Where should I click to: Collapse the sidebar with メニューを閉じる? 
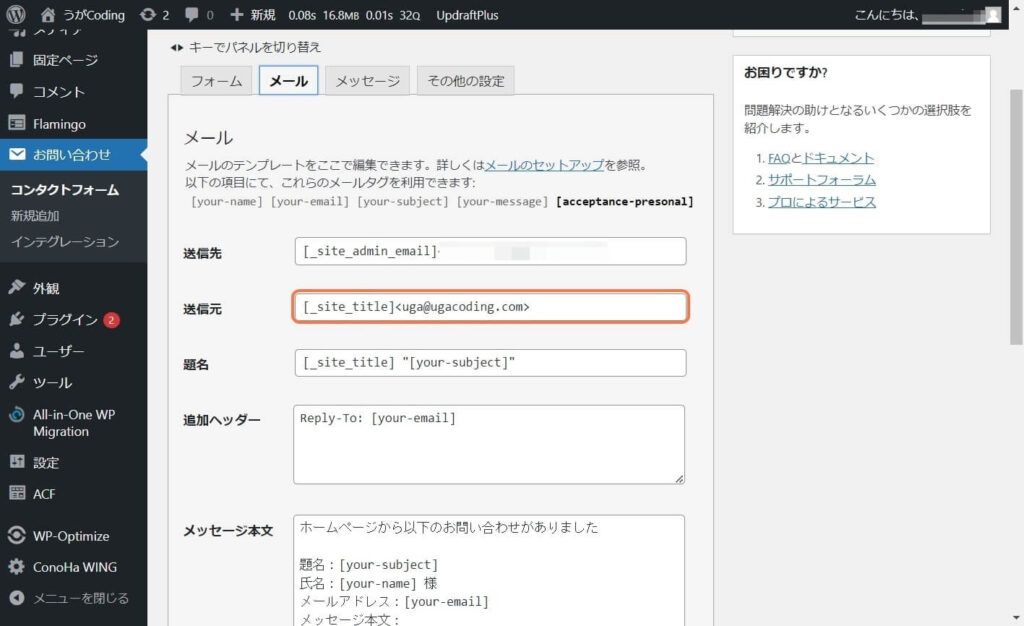click(68, 598)
